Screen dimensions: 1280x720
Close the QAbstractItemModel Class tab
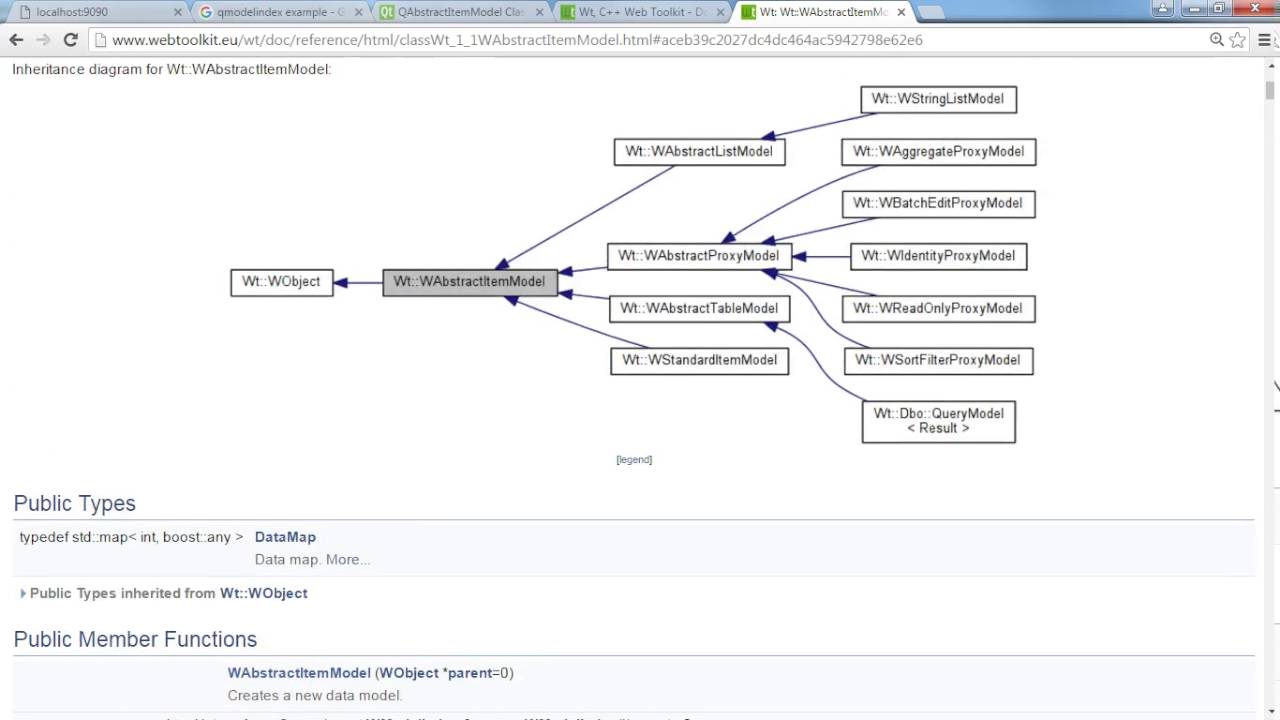click(540, 12)
